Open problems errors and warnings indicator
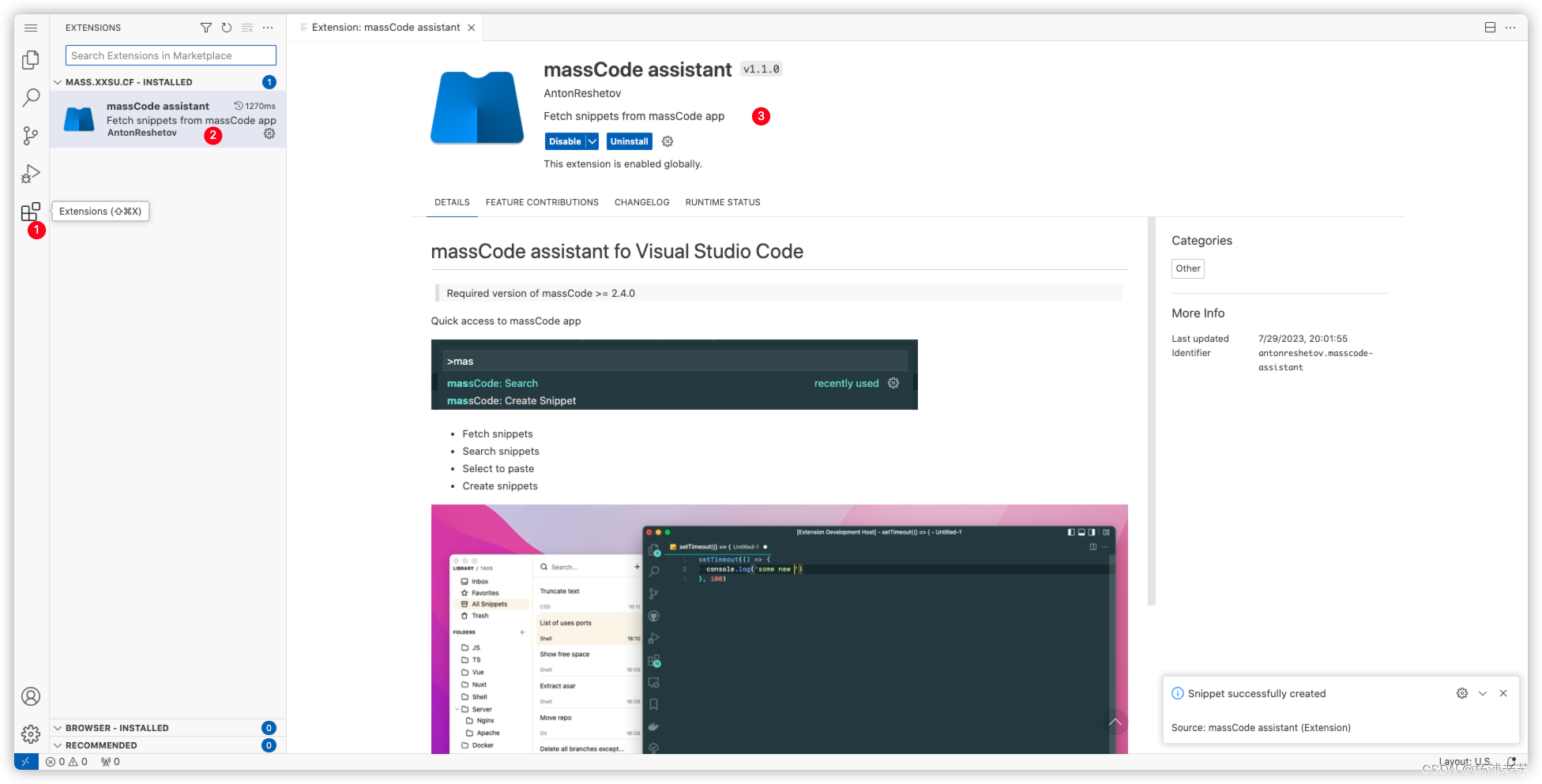This screenshot has height=784, width=1542. tap(66, 762)
